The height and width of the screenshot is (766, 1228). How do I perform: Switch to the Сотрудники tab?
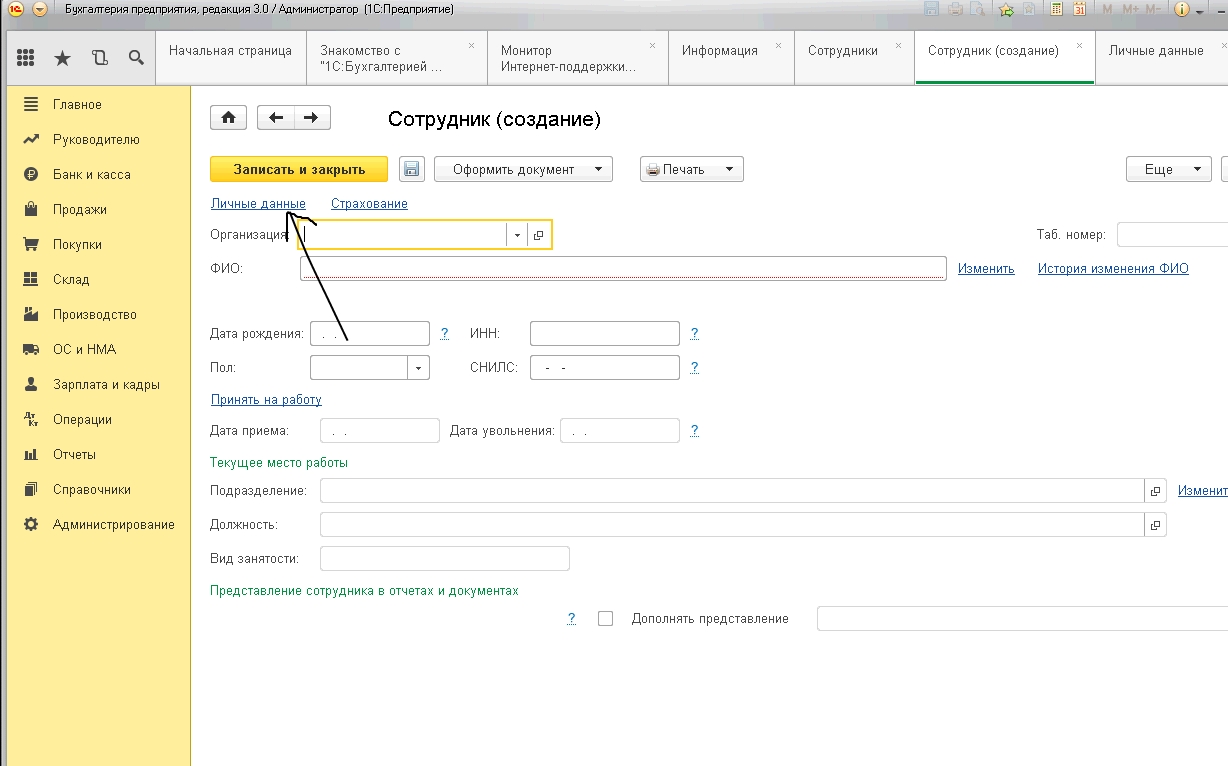(x=842, y=50)
